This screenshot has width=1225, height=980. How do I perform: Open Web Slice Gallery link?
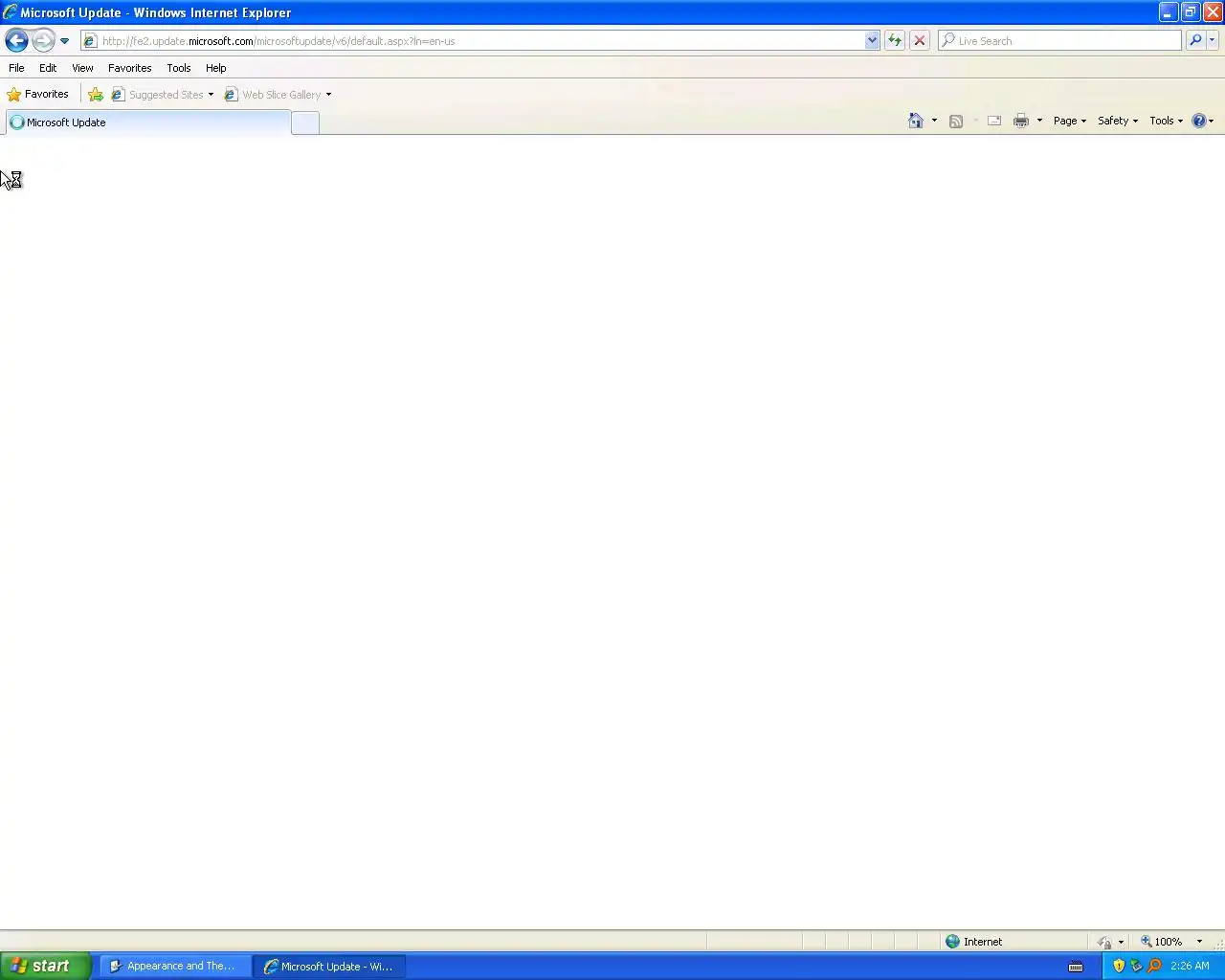(x=273, y=95)
